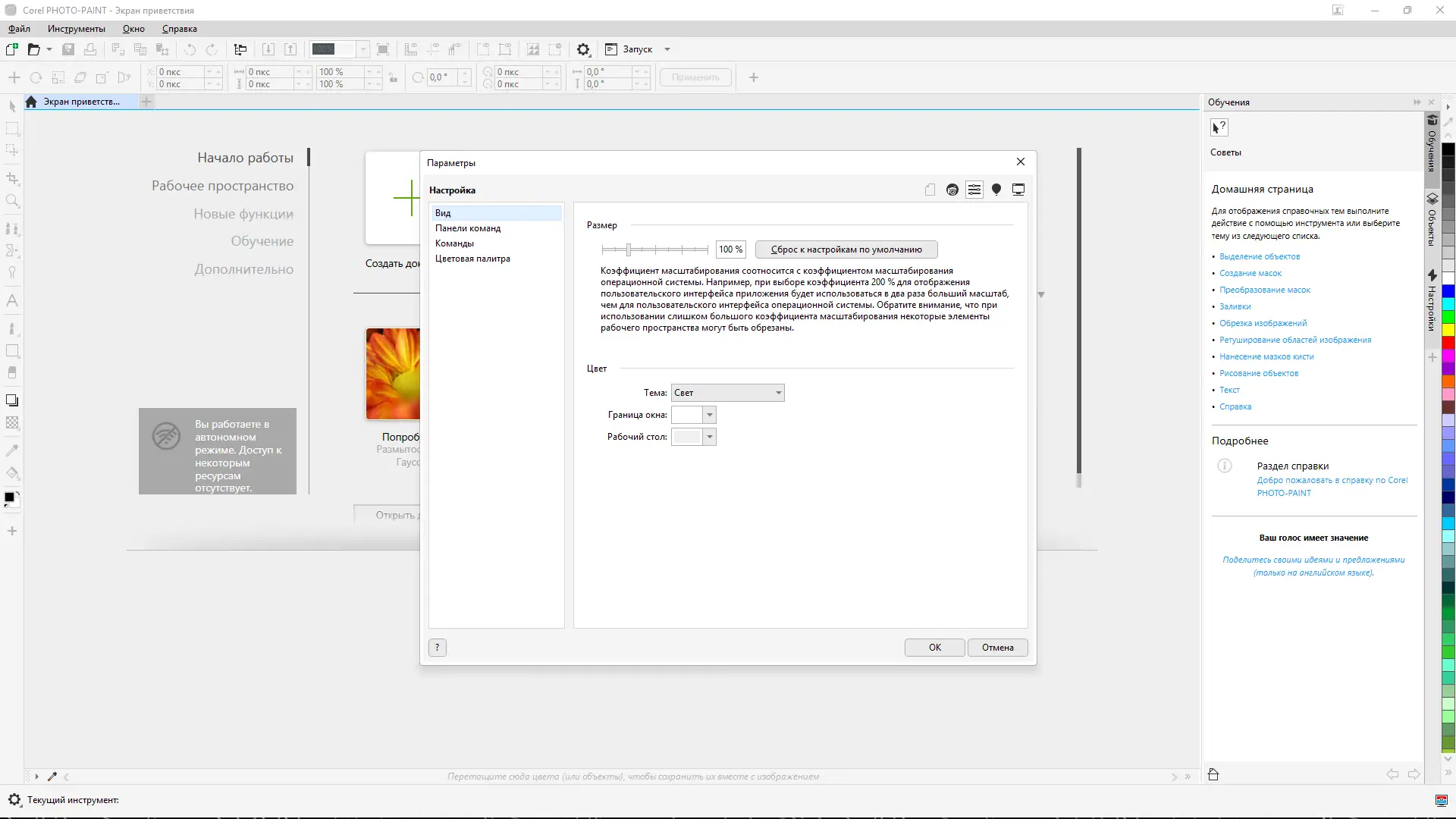Open the Создание масок help link
Screen dimensions: 1456x819
1251,273
